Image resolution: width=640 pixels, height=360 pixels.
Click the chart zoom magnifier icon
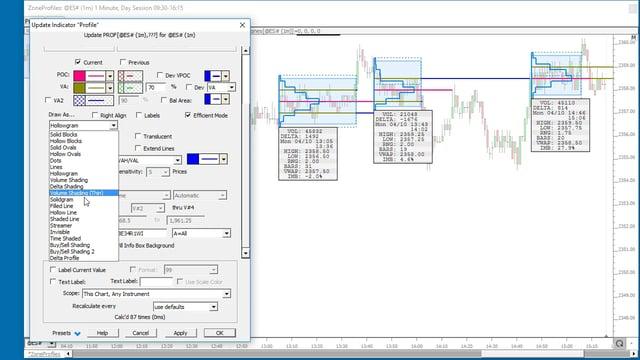tap(619, 344)
